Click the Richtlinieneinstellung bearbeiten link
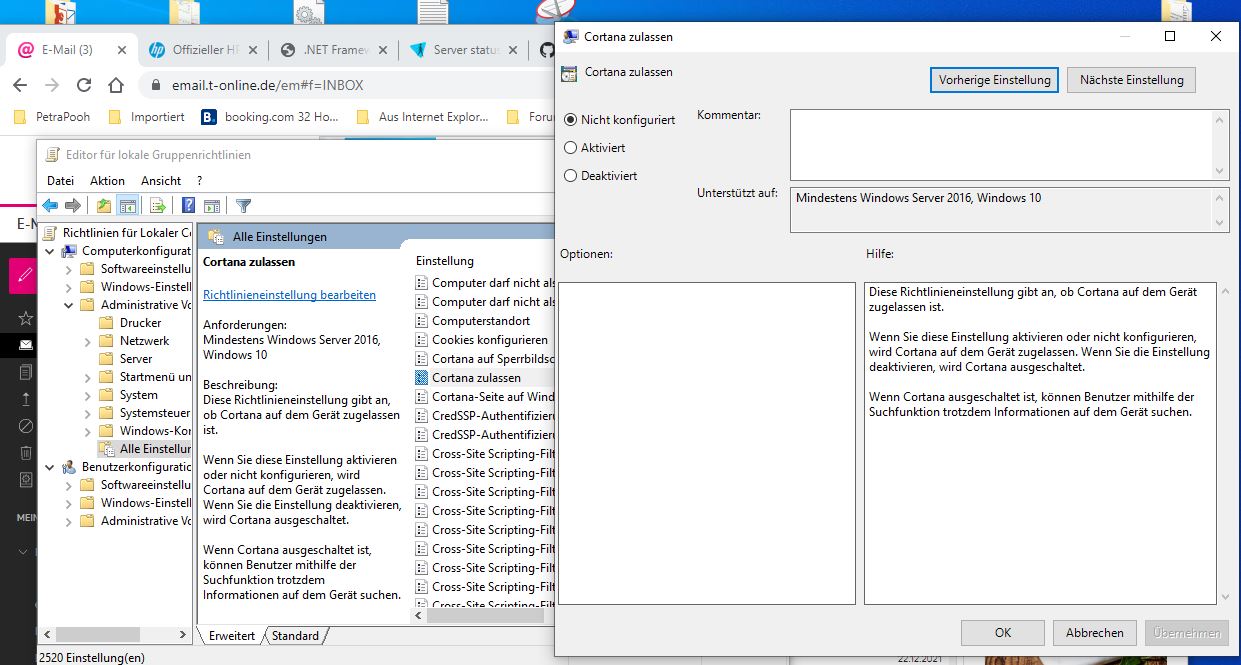The height and width of the screenshot is (665, 1241). [289, 295]
